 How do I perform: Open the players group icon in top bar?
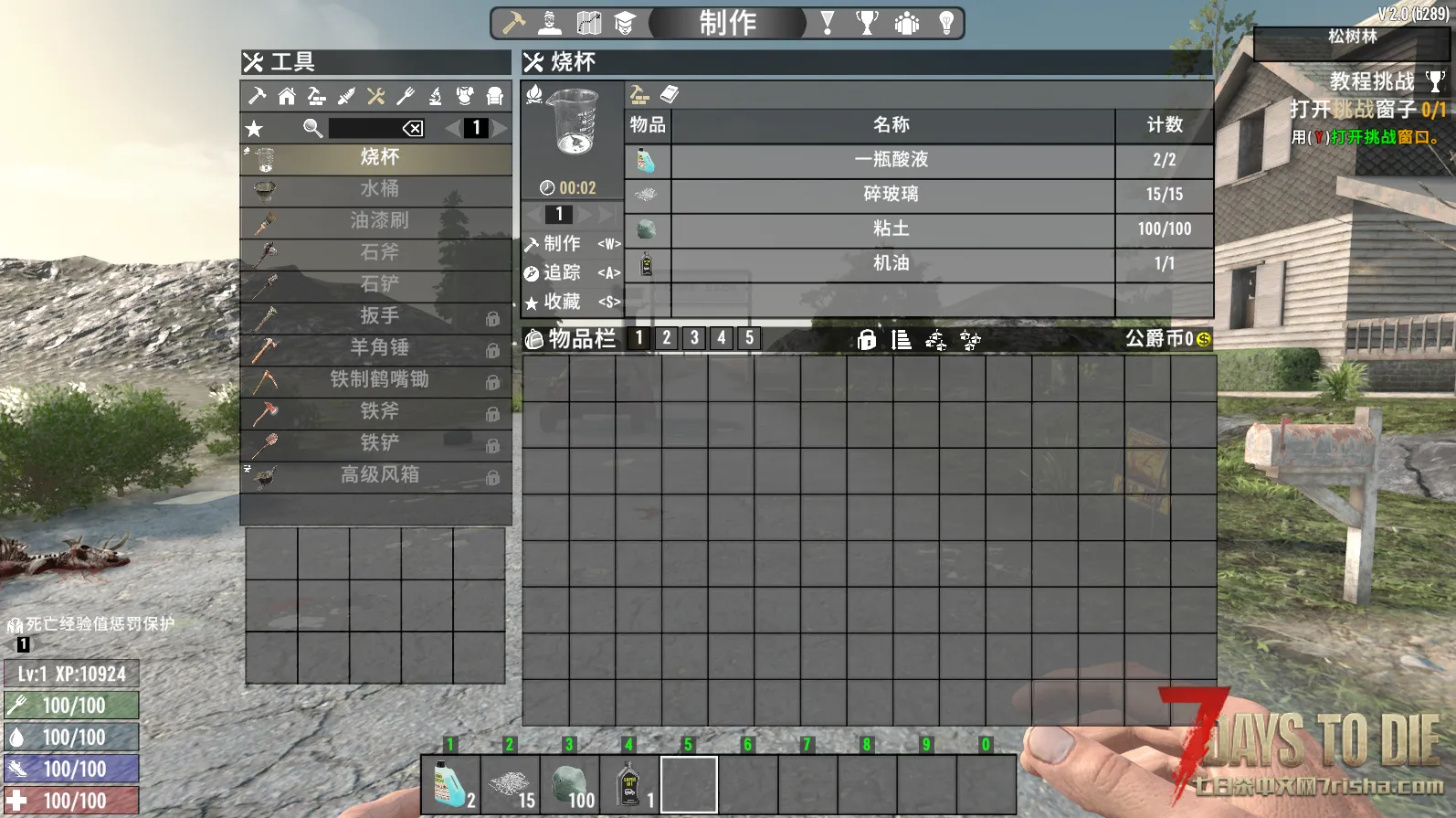coord(907,22)
